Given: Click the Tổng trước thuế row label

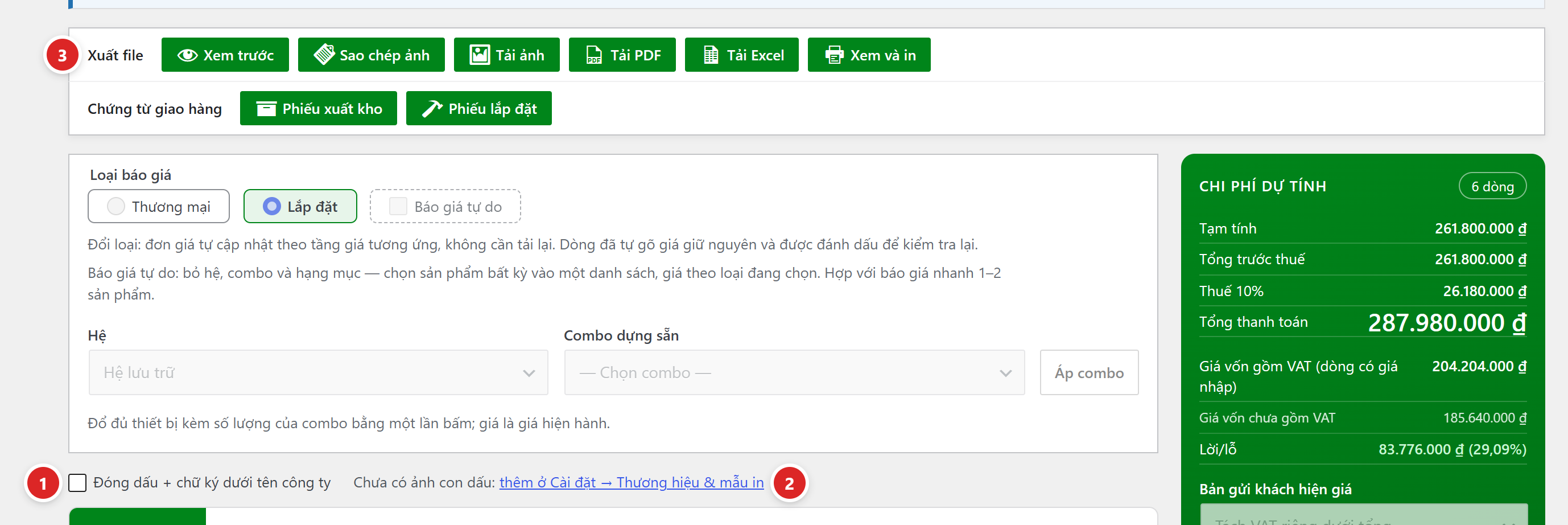Looking at the screenshot, I should (x=1252, y=260).
